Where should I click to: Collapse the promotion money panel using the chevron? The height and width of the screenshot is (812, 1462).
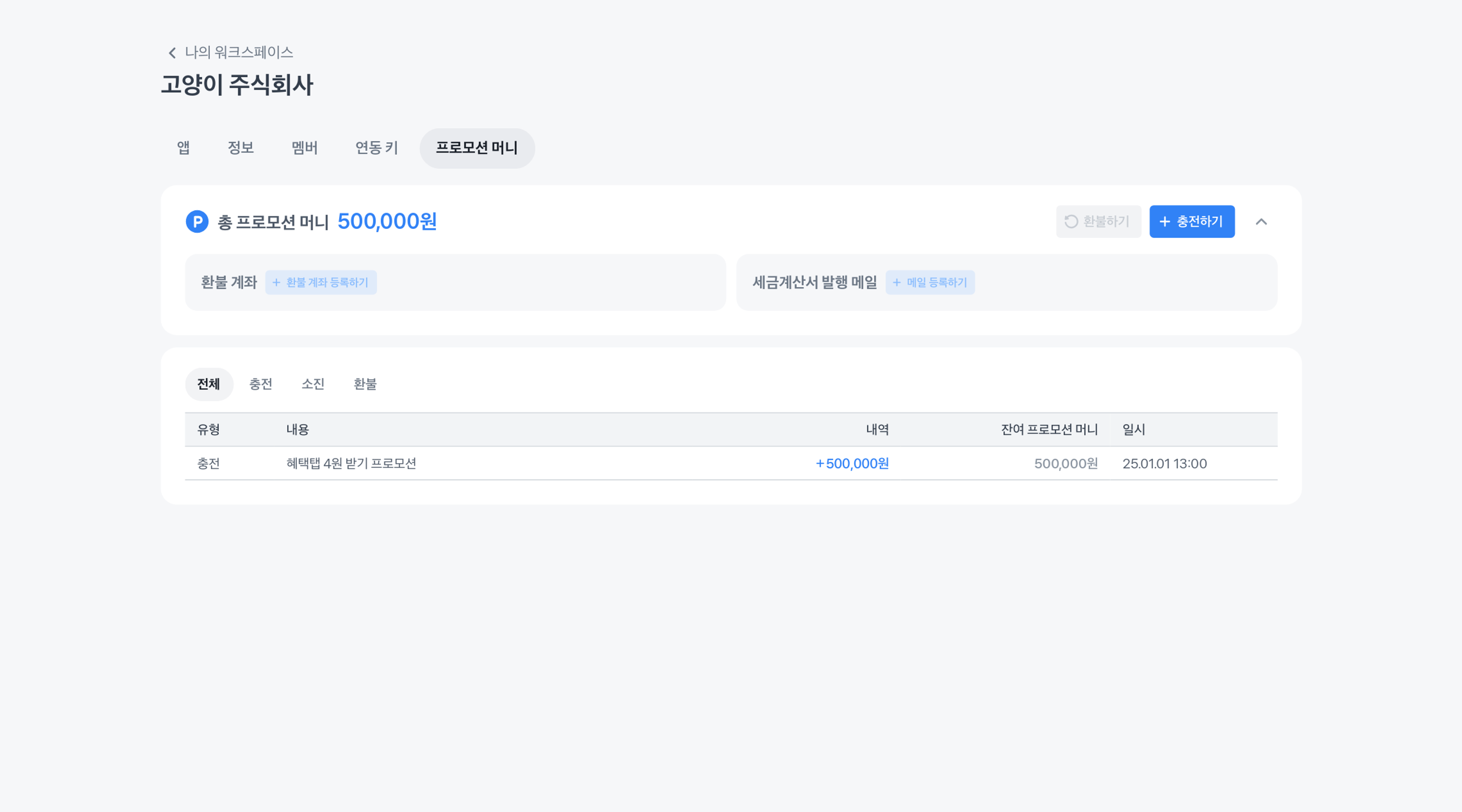click(1261, 221)
